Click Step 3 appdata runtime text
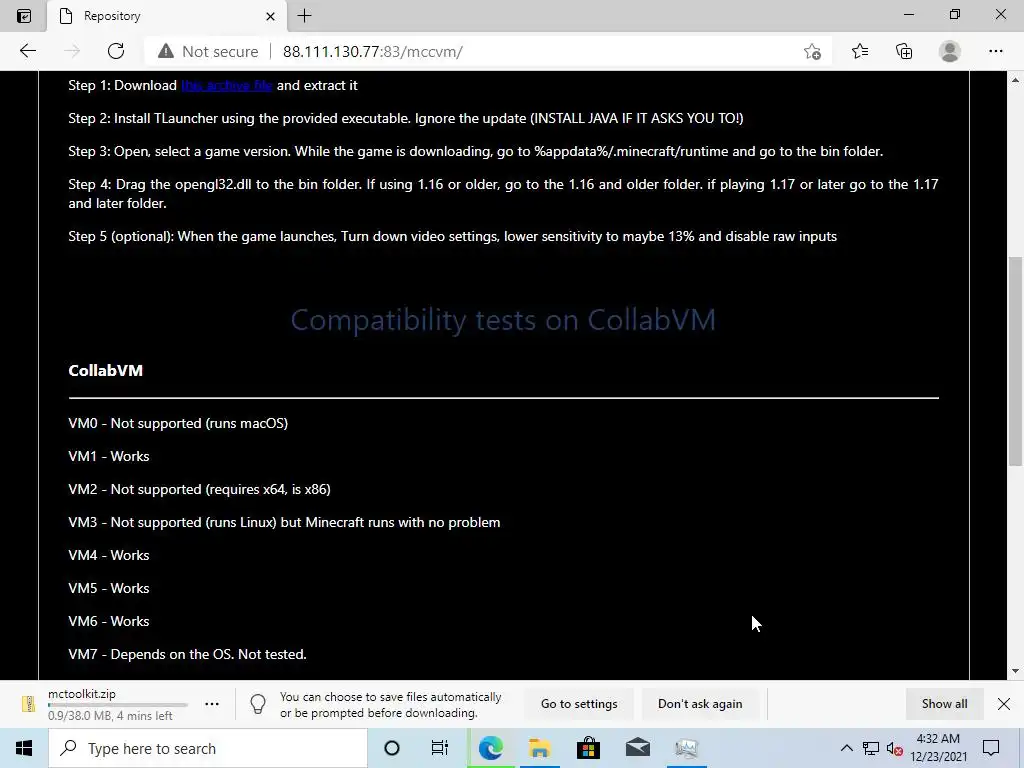The image size is (1024, 768). 475,152
